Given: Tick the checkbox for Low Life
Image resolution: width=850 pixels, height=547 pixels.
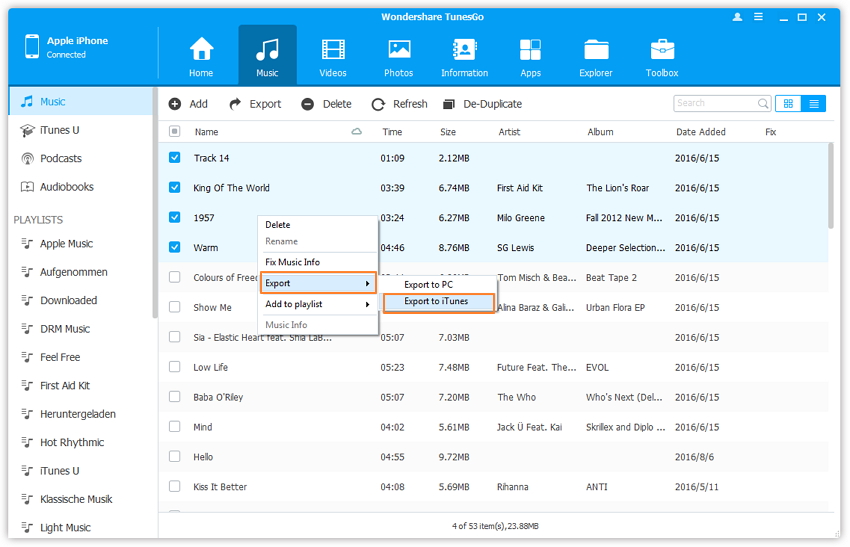Looking at the screenshot, I should pyautogui.click(x=175, y=367).
